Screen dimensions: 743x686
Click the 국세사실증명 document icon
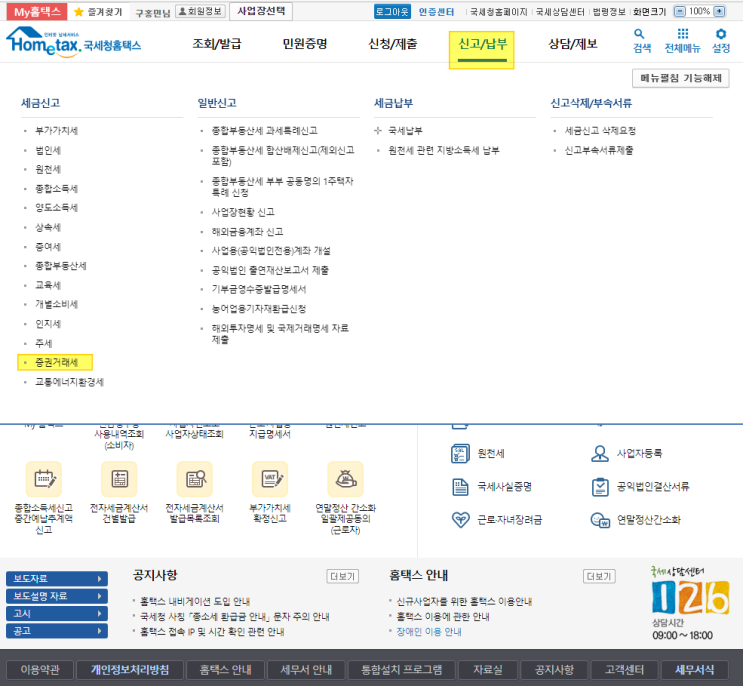click(460, 487)
